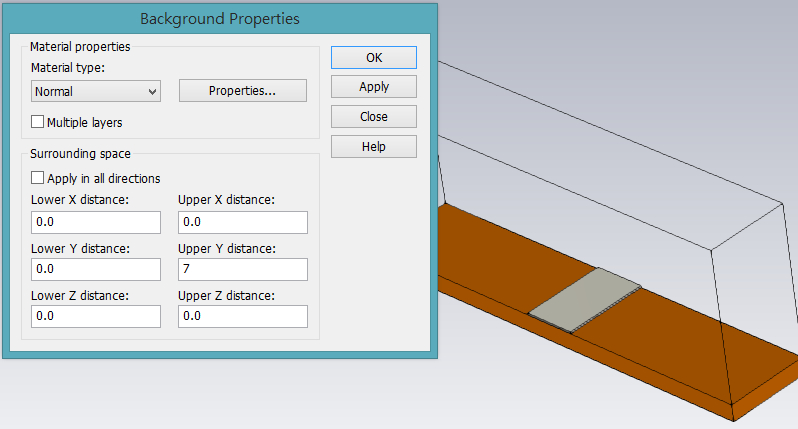Click the Upper X distance field

tap(243, 222)
